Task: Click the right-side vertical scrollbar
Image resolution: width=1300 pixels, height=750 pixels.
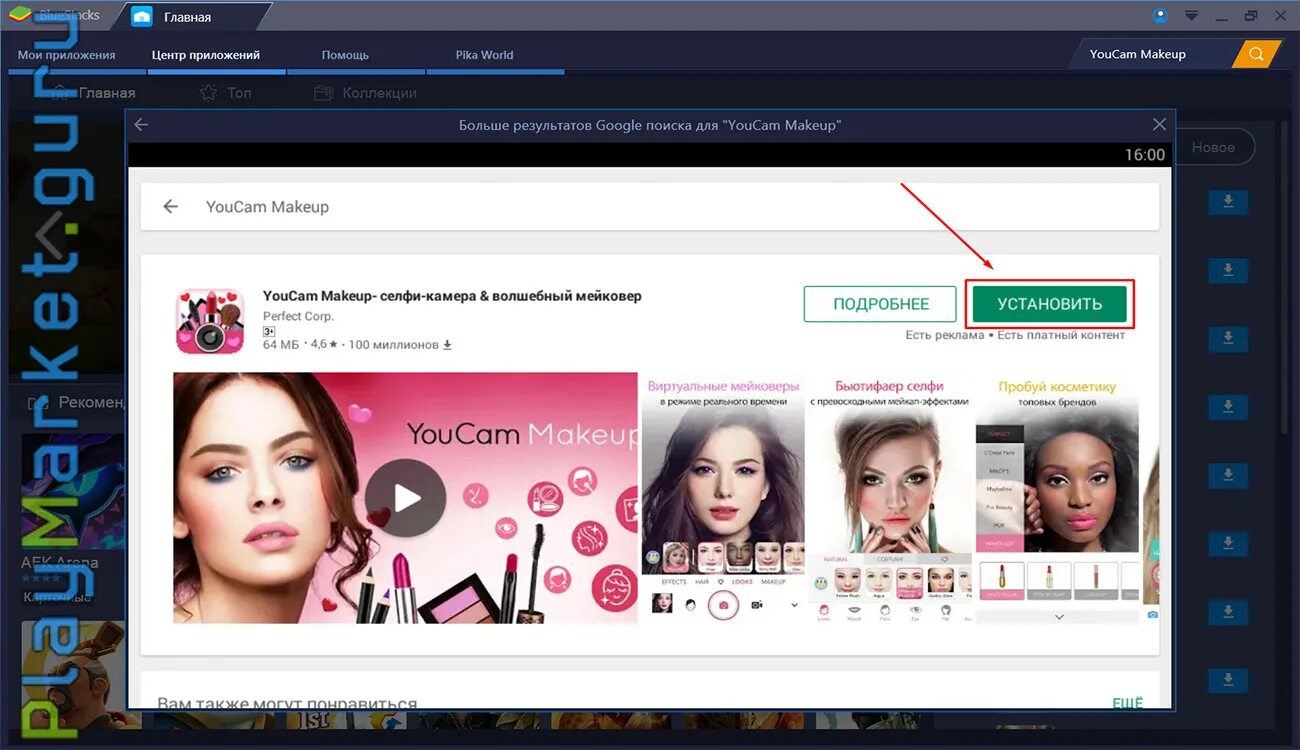Action: (1286, 280)
